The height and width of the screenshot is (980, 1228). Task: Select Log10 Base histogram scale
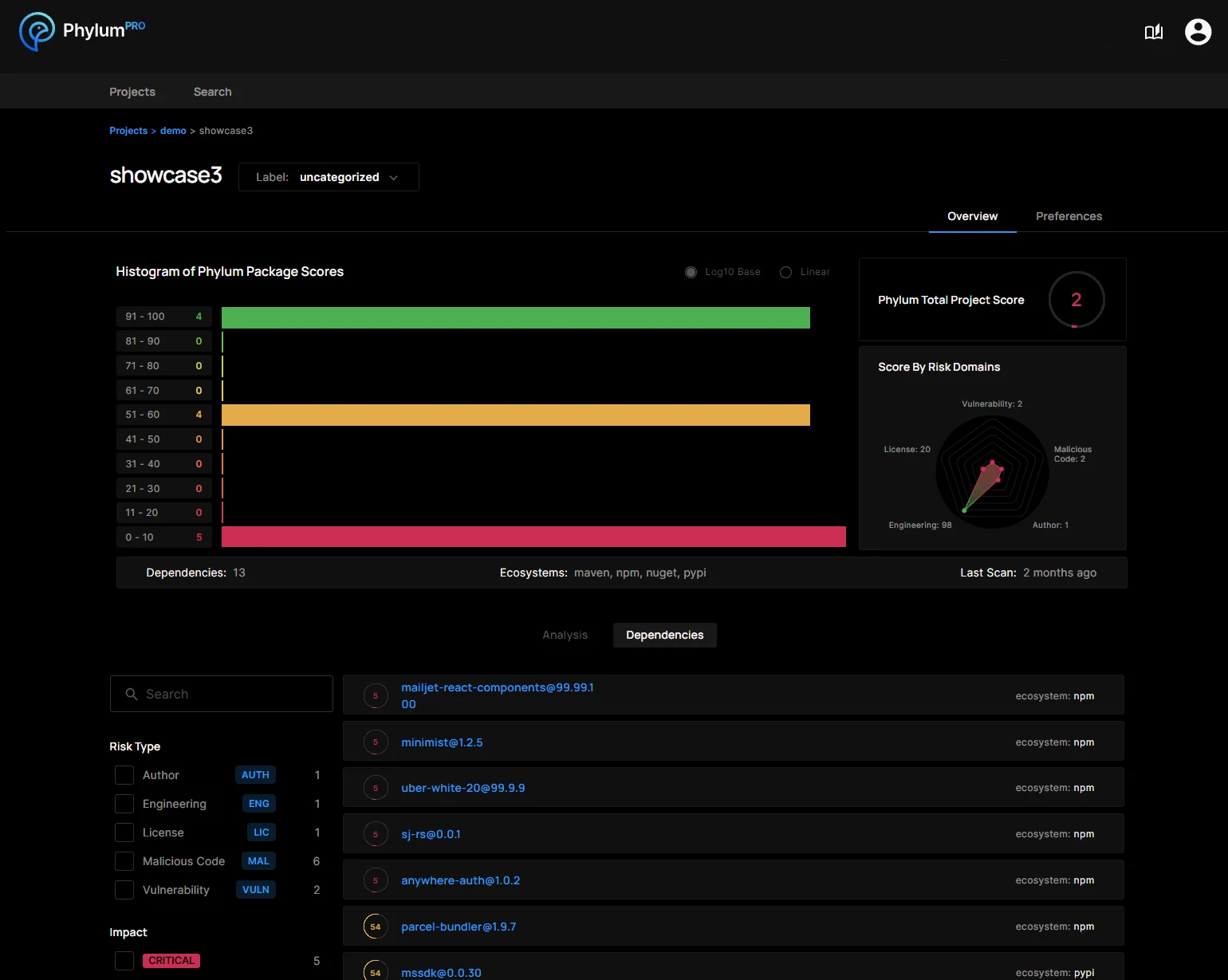click(x=691, y=272)
